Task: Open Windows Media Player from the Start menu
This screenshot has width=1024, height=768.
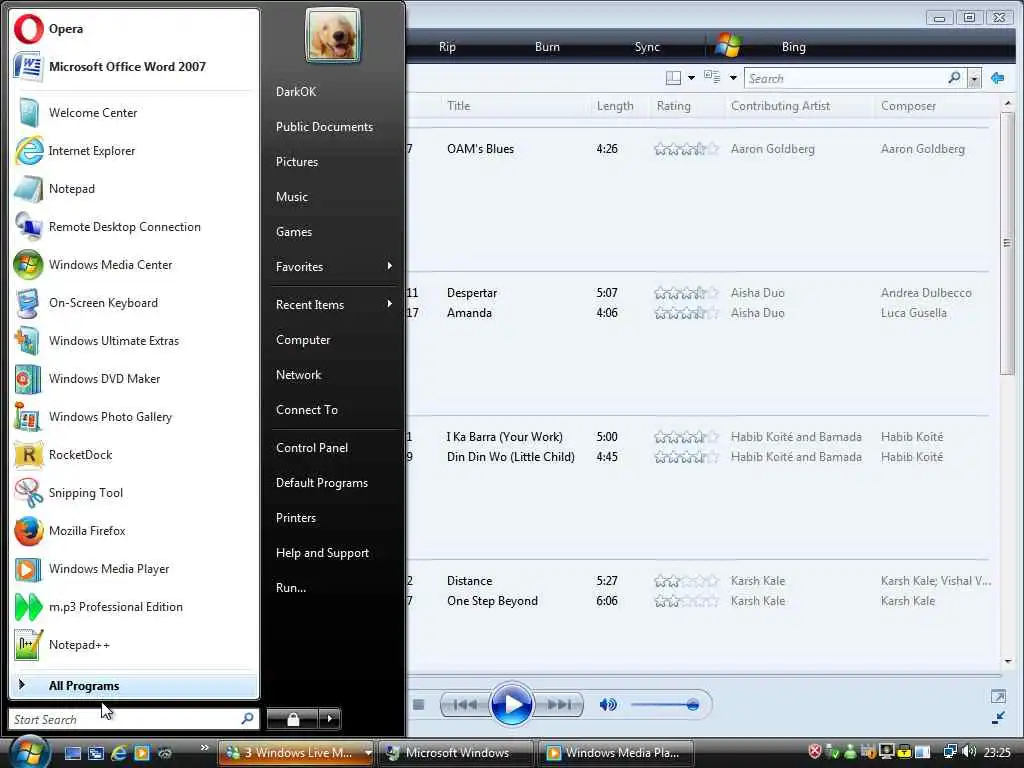Action: coord(134,569)
